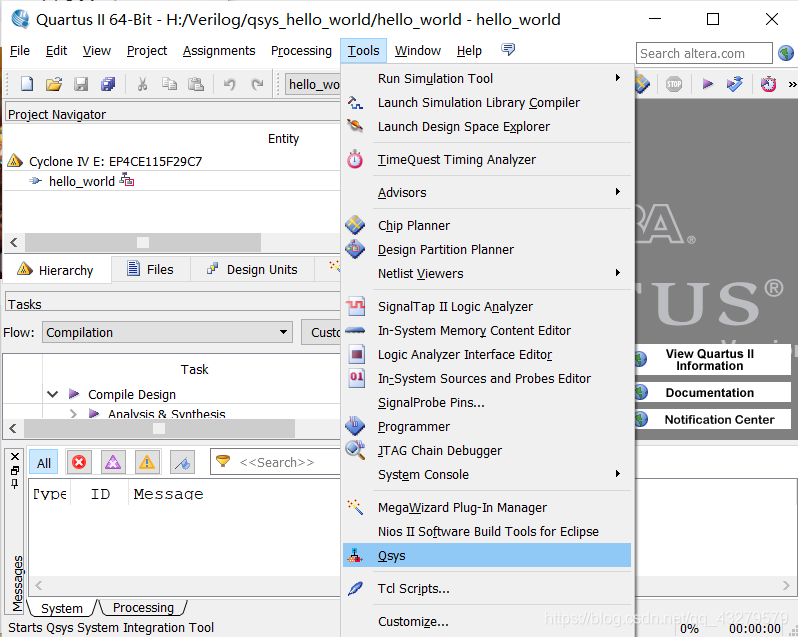Float the Messages panel
Viewport: 798px width, 637px height.
[15, 470]
